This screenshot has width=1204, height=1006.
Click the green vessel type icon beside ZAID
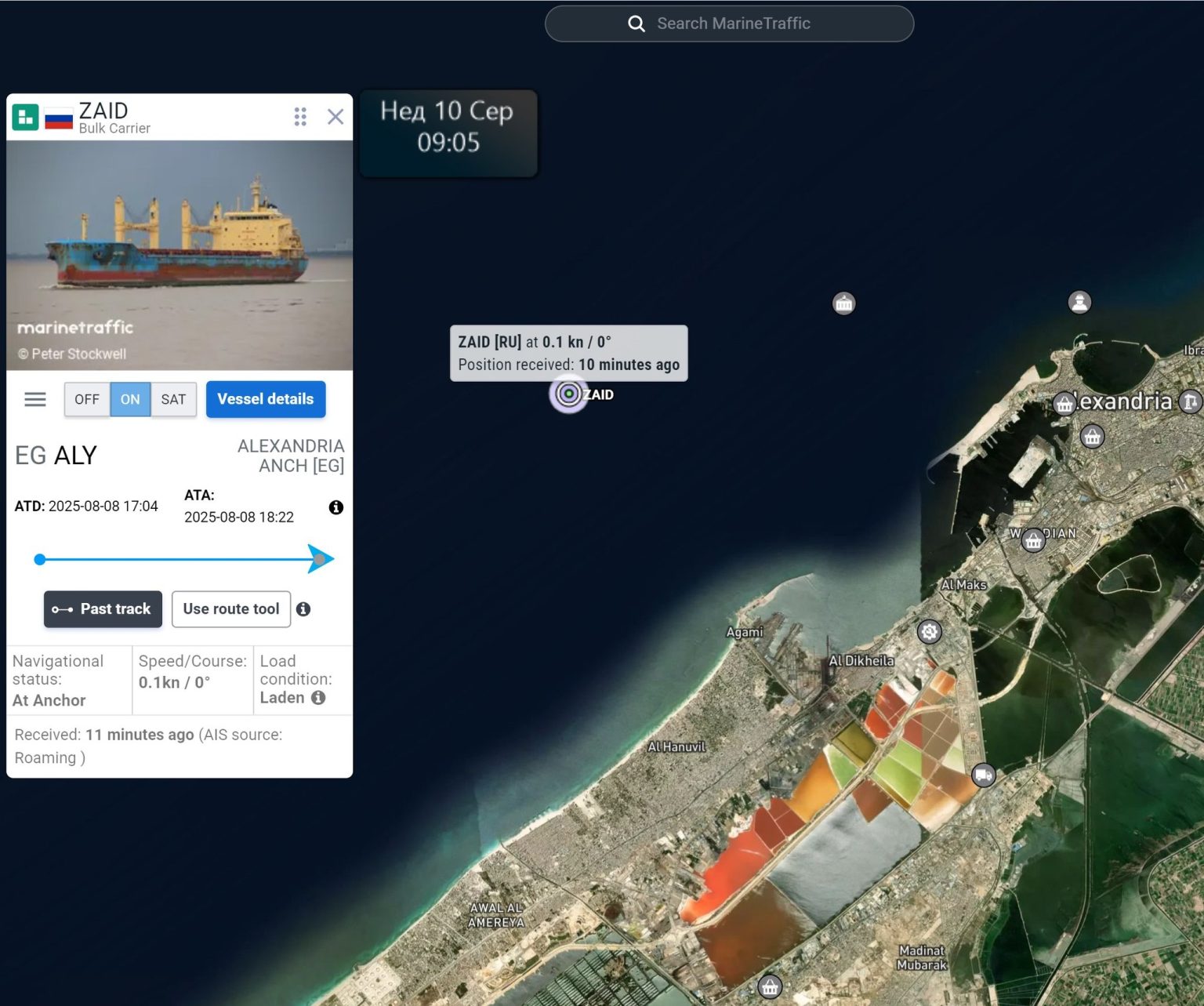pyautogui.click(x=25, y=118)
